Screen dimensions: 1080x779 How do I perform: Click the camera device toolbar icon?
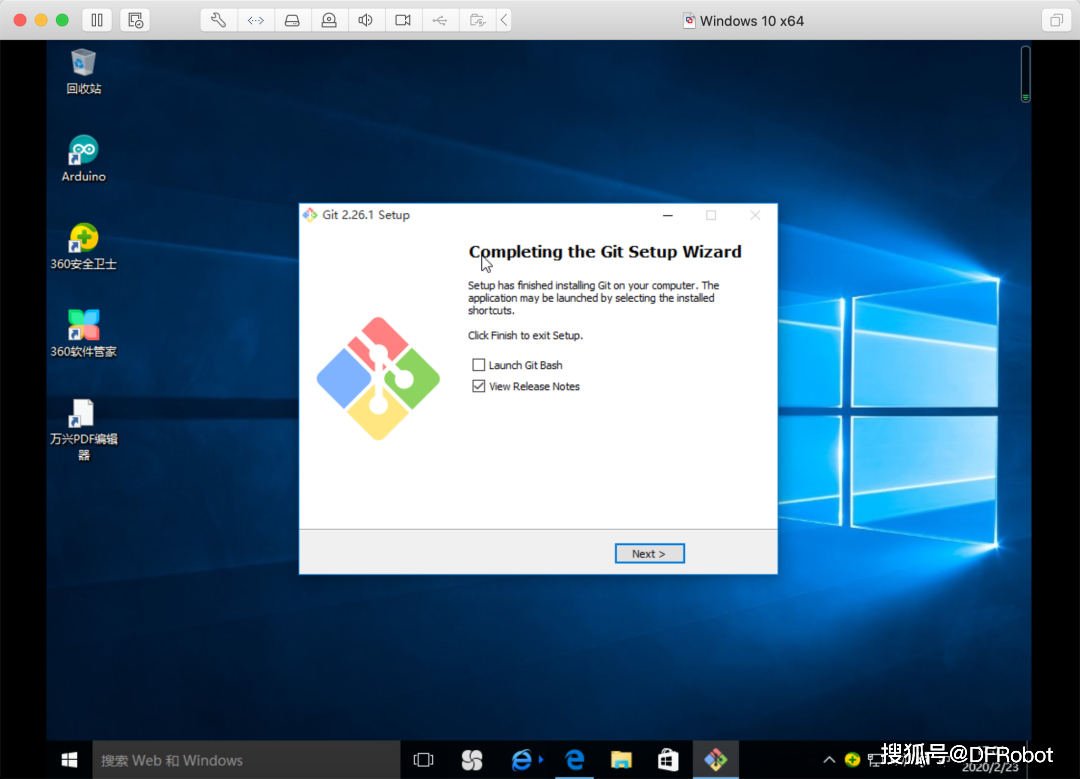click(329, 20)
